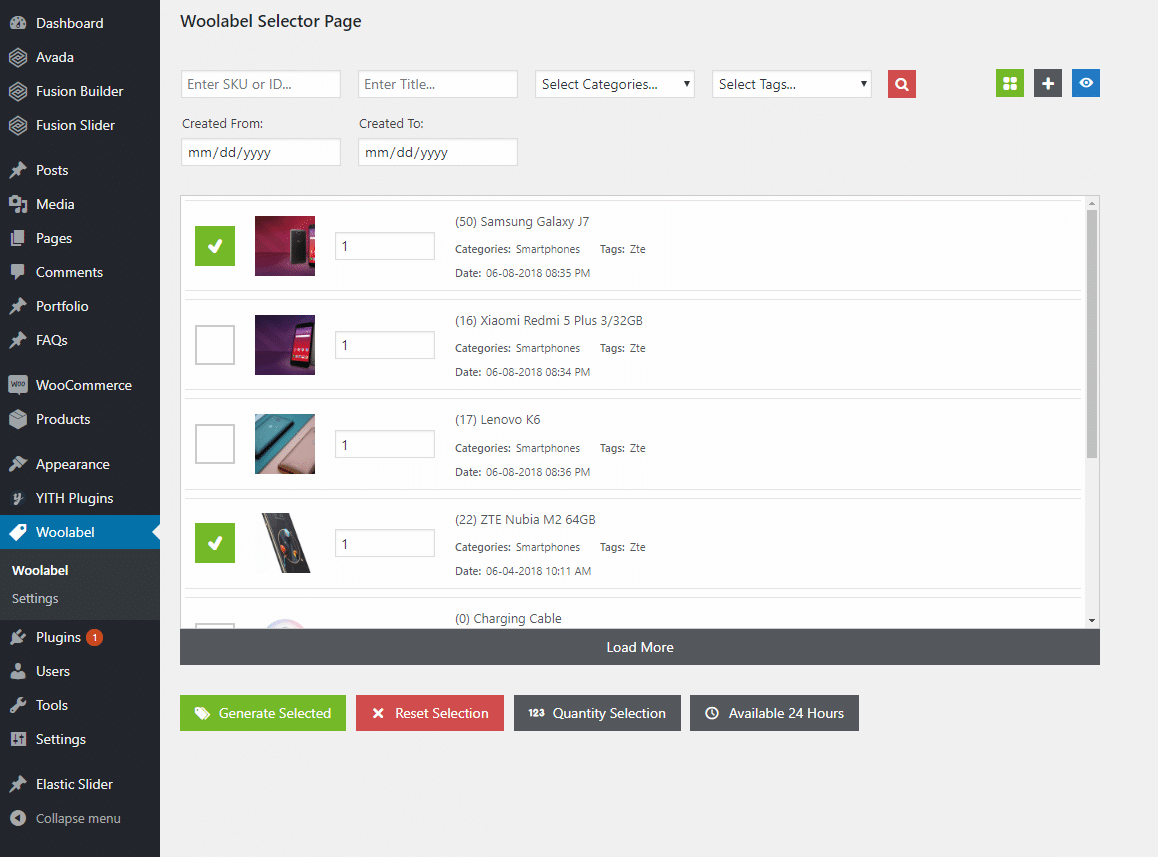Click the Fusion Builder sidebar icon
The height and width of the screenshot is (857, 1158).
tap(18, 91)
